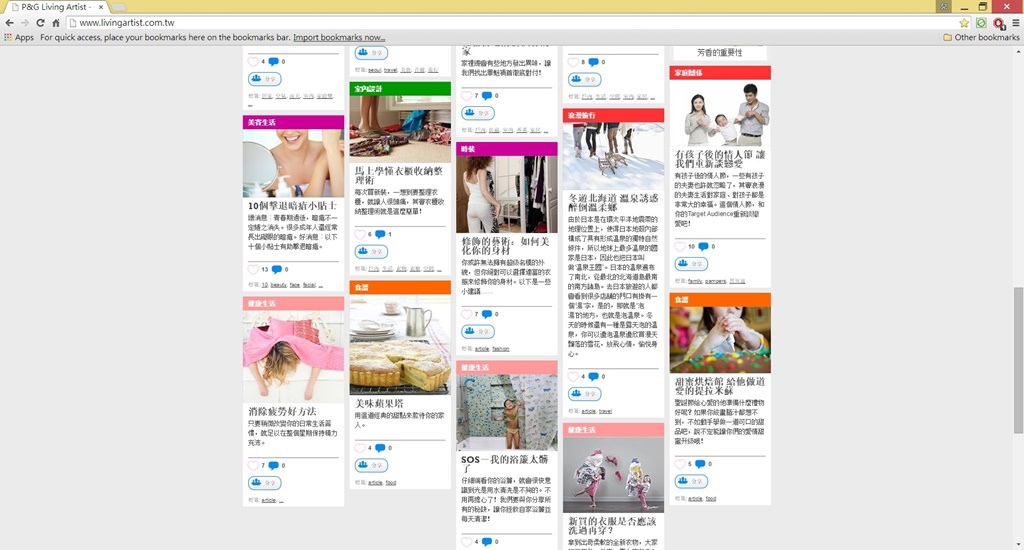Select the P&G Living Artist tab

click(x=57, y=7)
